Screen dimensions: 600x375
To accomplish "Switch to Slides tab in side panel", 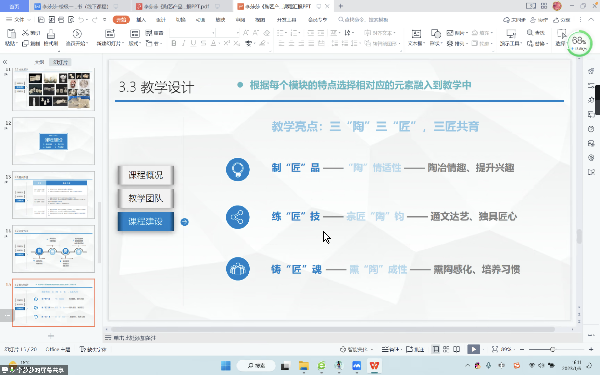I will click(60, 62).
